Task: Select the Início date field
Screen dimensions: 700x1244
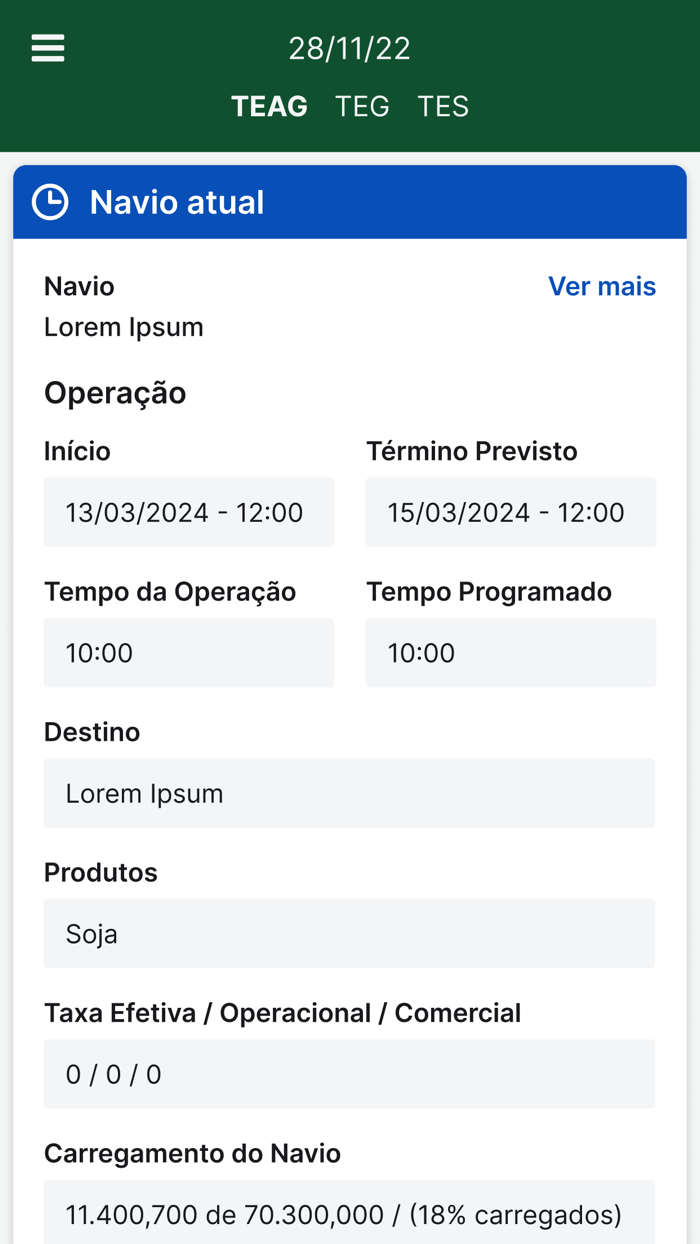Action: (189, 512)
